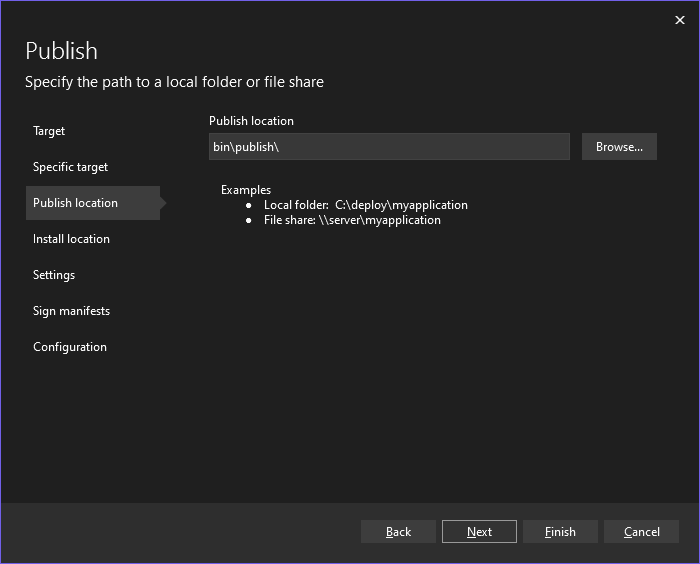Switch to the Install location step
This screenshot has height=564, width=700.
71,239
